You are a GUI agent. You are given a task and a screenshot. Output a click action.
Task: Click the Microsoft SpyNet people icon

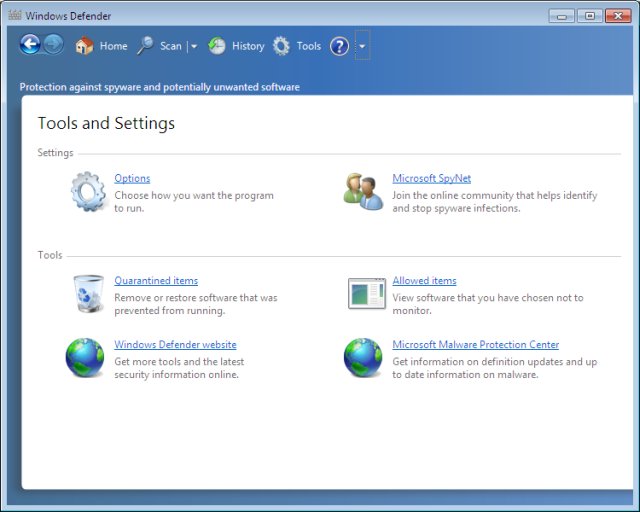364,191
